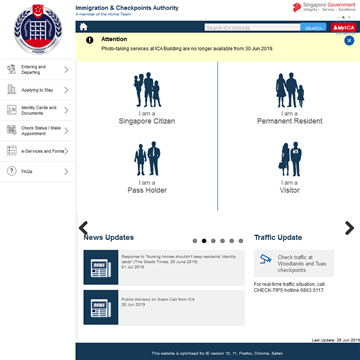Expand the Entering and Departing menu
This screenshot has width=360, height=360.
click(x=38, y=70)
